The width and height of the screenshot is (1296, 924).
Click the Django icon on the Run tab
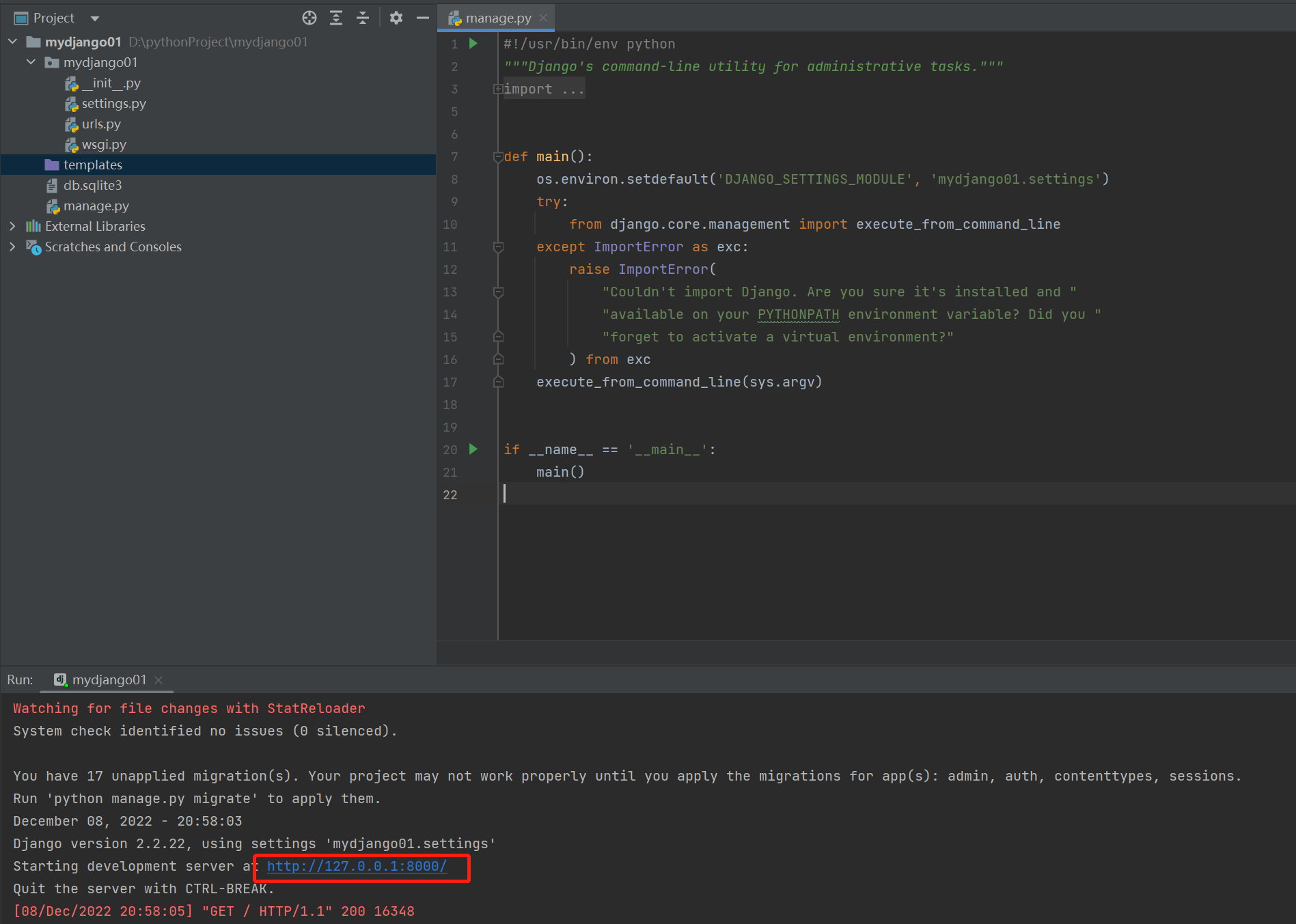coord(60,680)
